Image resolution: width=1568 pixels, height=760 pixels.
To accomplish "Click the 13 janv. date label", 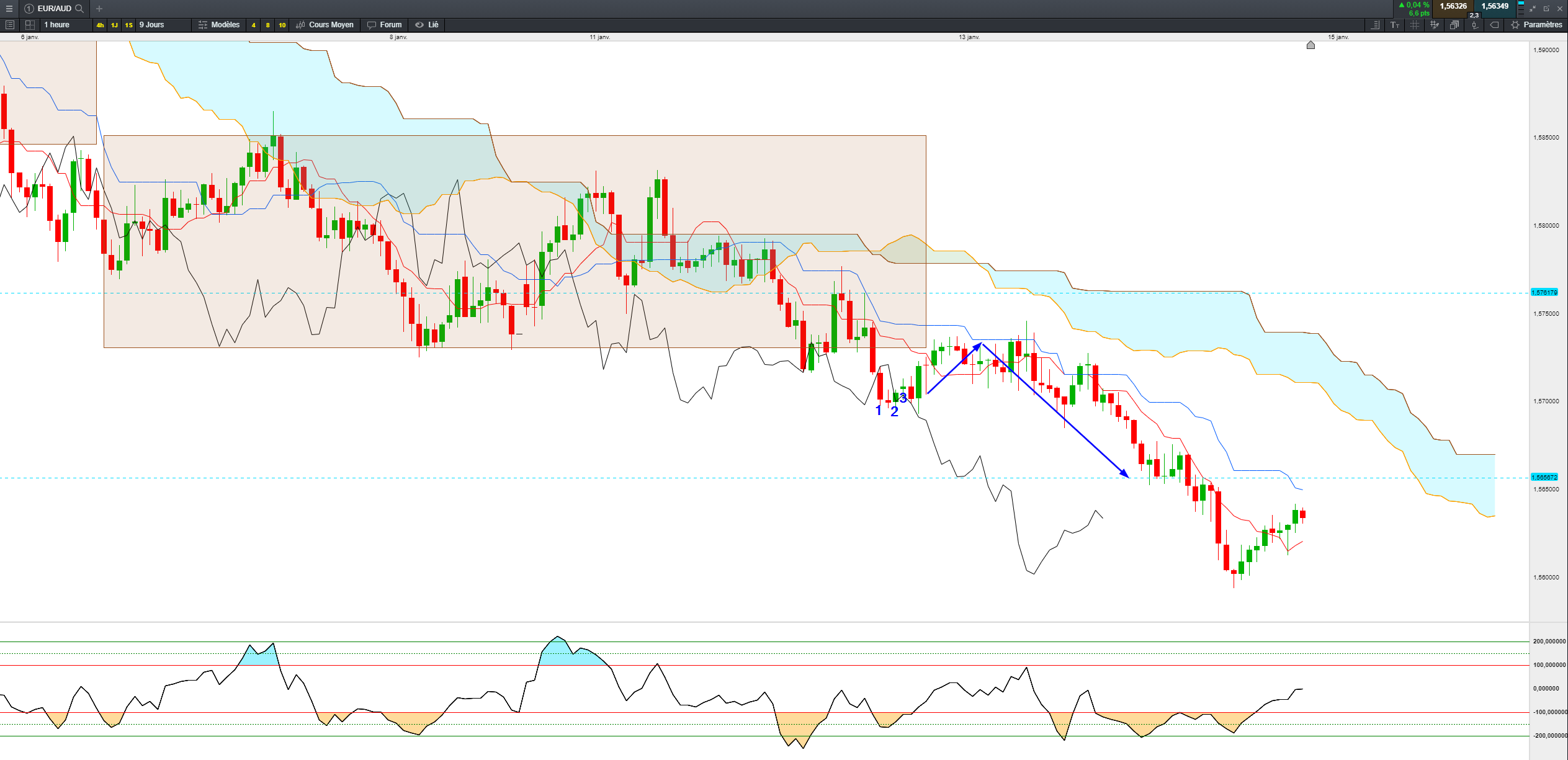I will coord(969,37).
